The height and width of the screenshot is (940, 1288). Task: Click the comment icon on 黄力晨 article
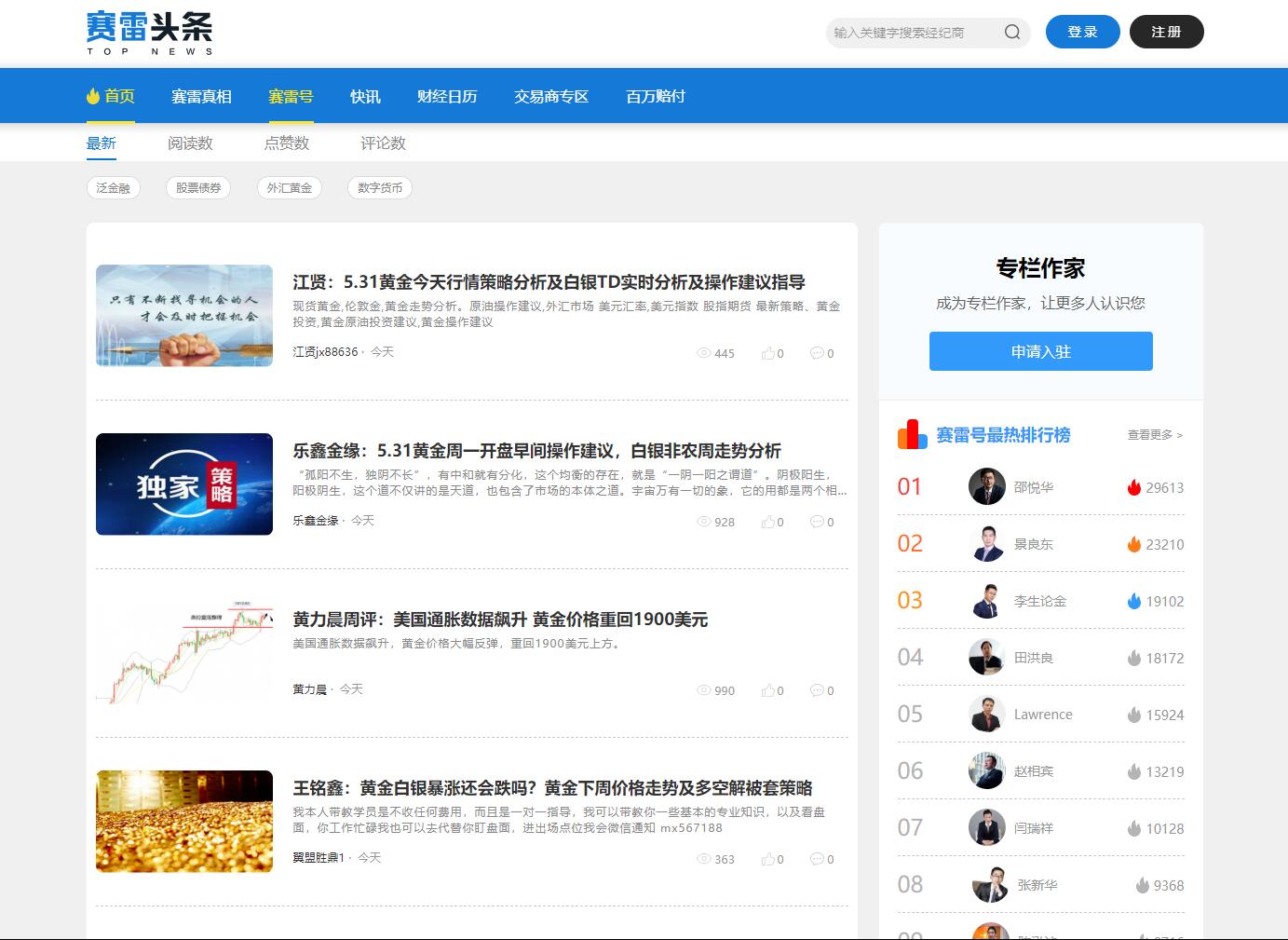pyautogui.click(x=817, y=690)
